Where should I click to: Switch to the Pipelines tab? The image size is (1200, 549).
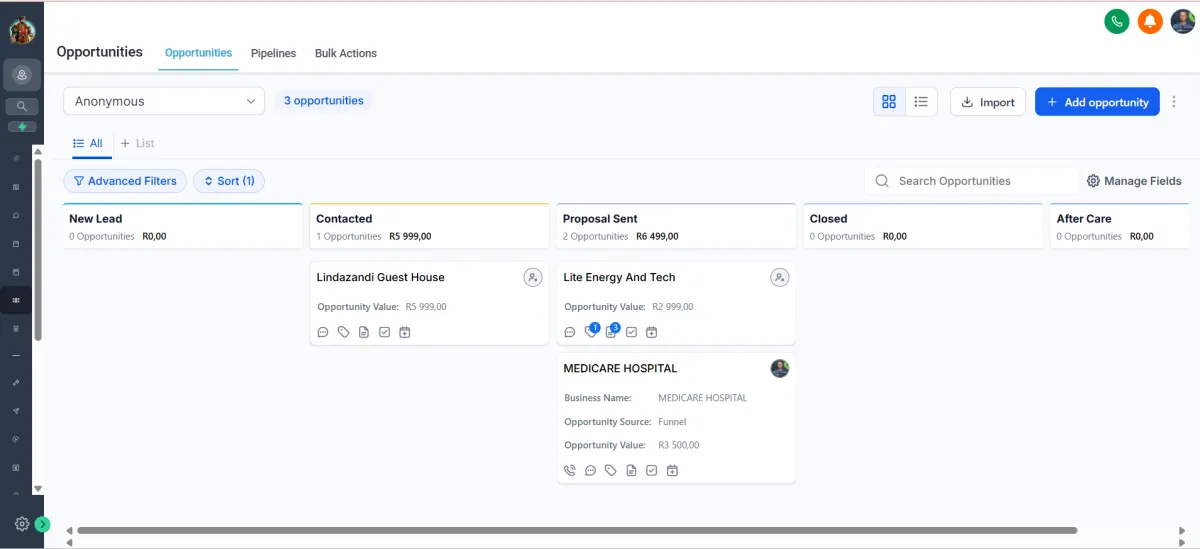pyautogui.click(x=273, y=53)
